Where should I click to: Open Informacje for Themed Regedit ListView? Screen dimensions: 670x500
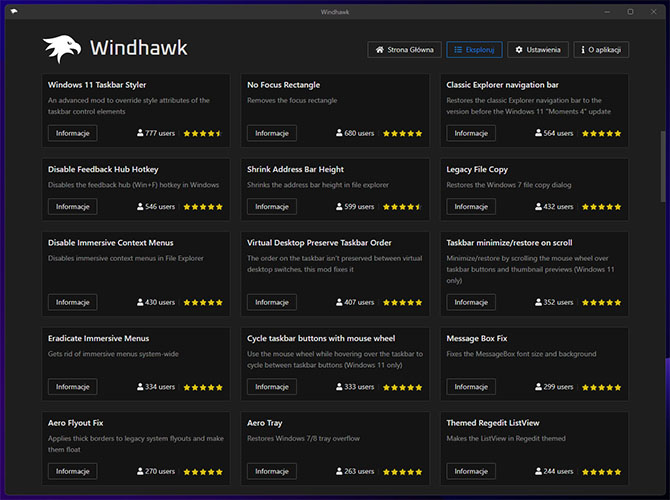tap(471, 471)
